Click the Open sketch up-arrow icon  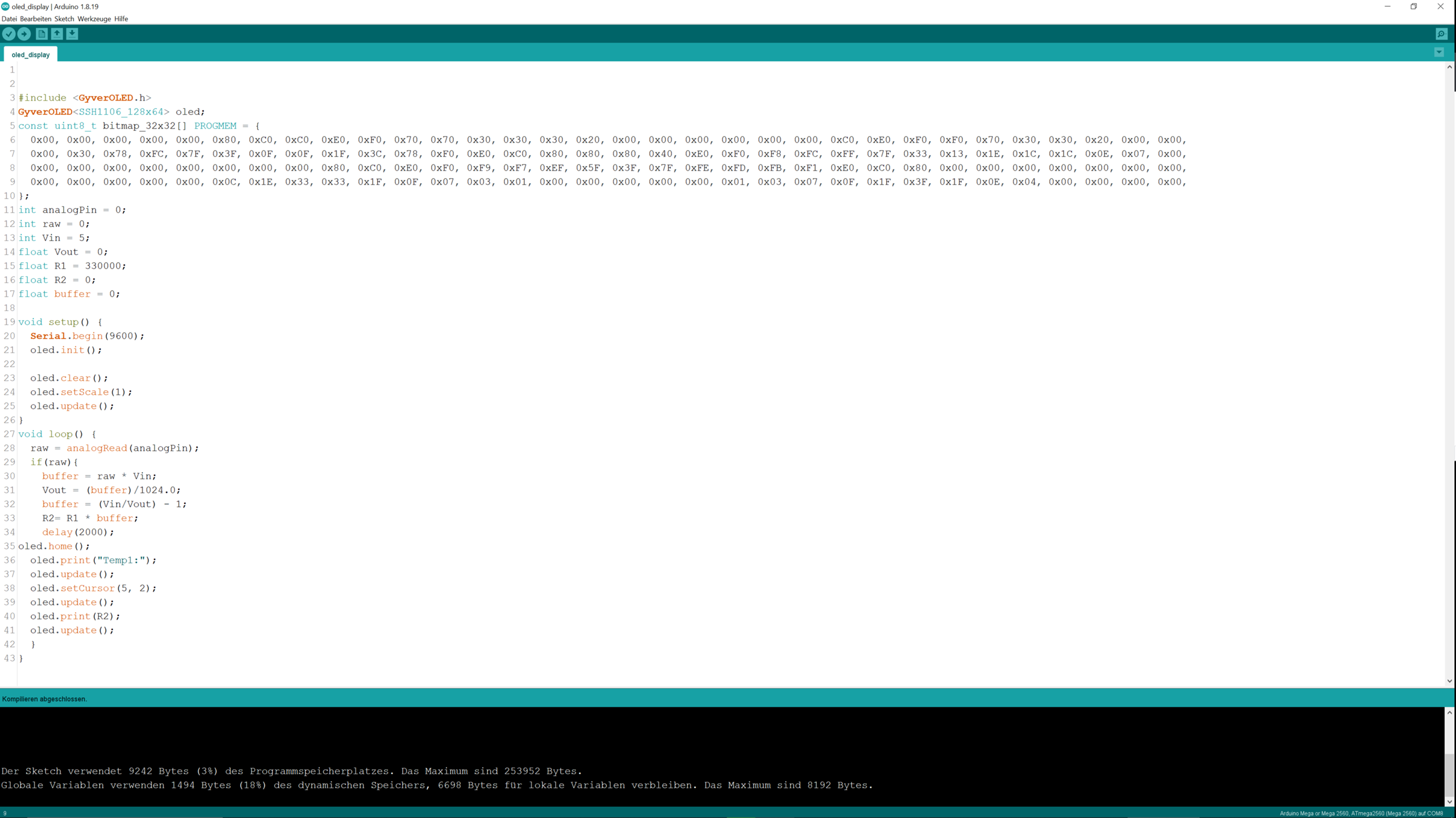(57, 34)
